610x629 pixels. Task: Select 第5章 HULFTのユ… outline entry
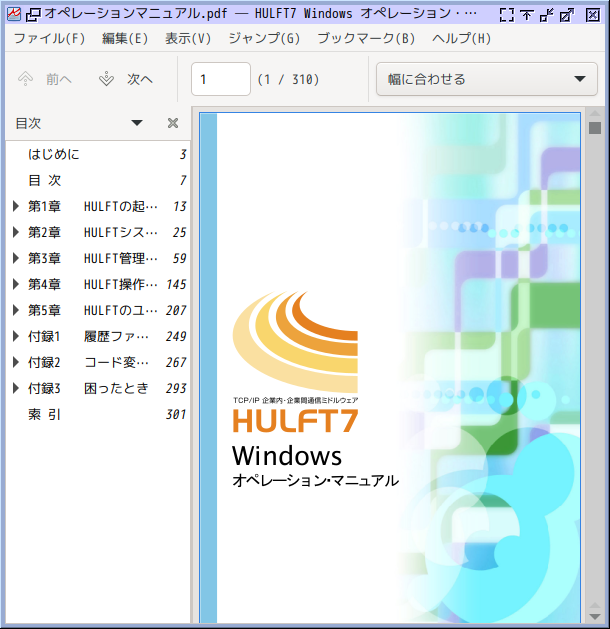point(98,310)
